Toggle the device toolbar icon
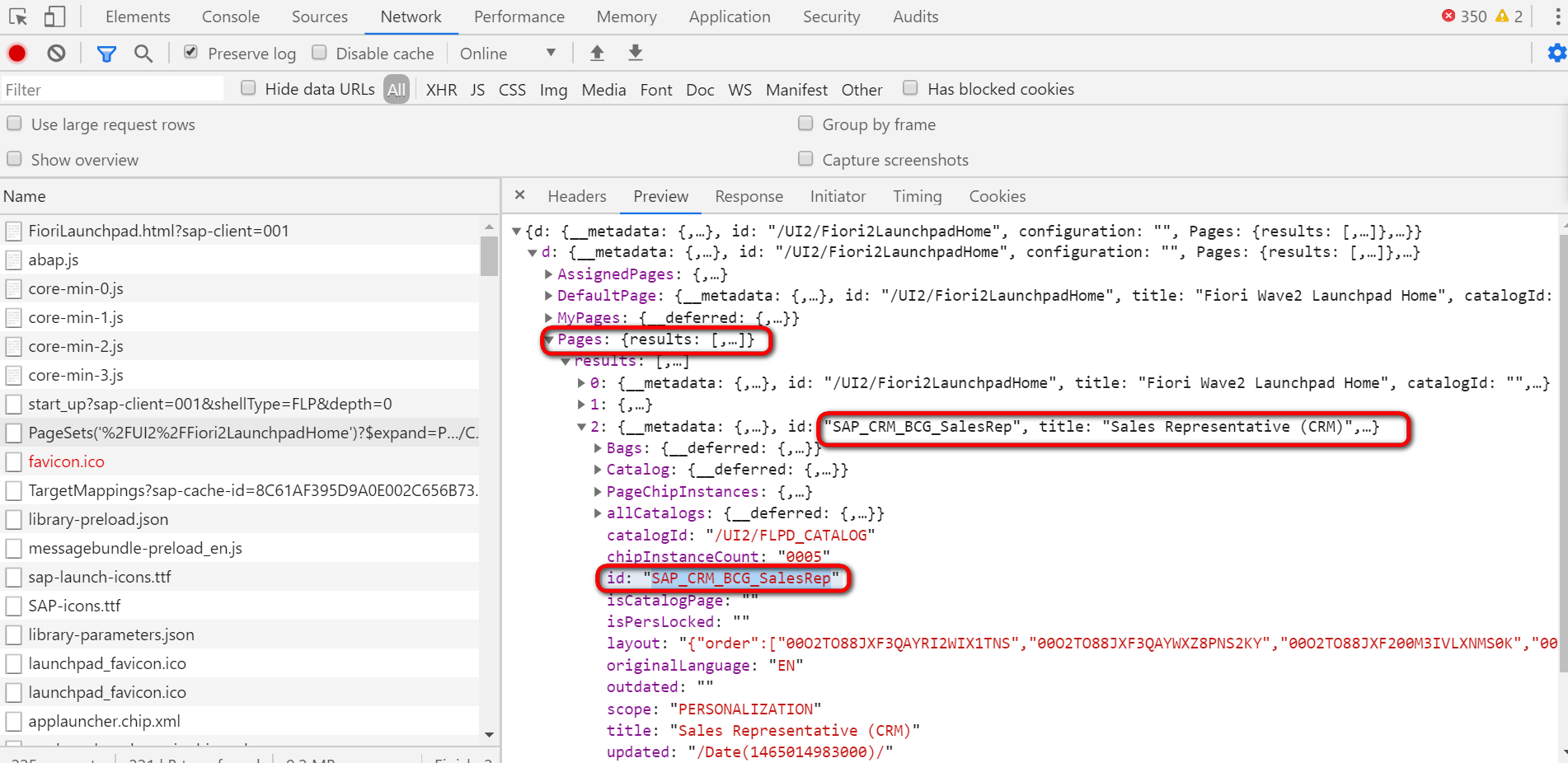 [x=54, y=16]
